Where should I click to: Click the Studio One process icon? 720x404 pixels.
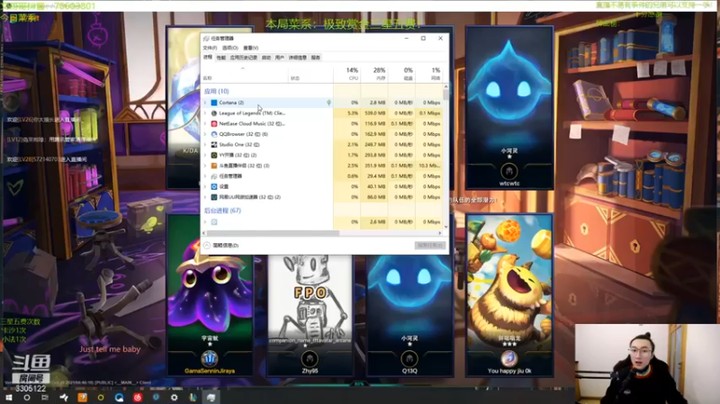214,145
